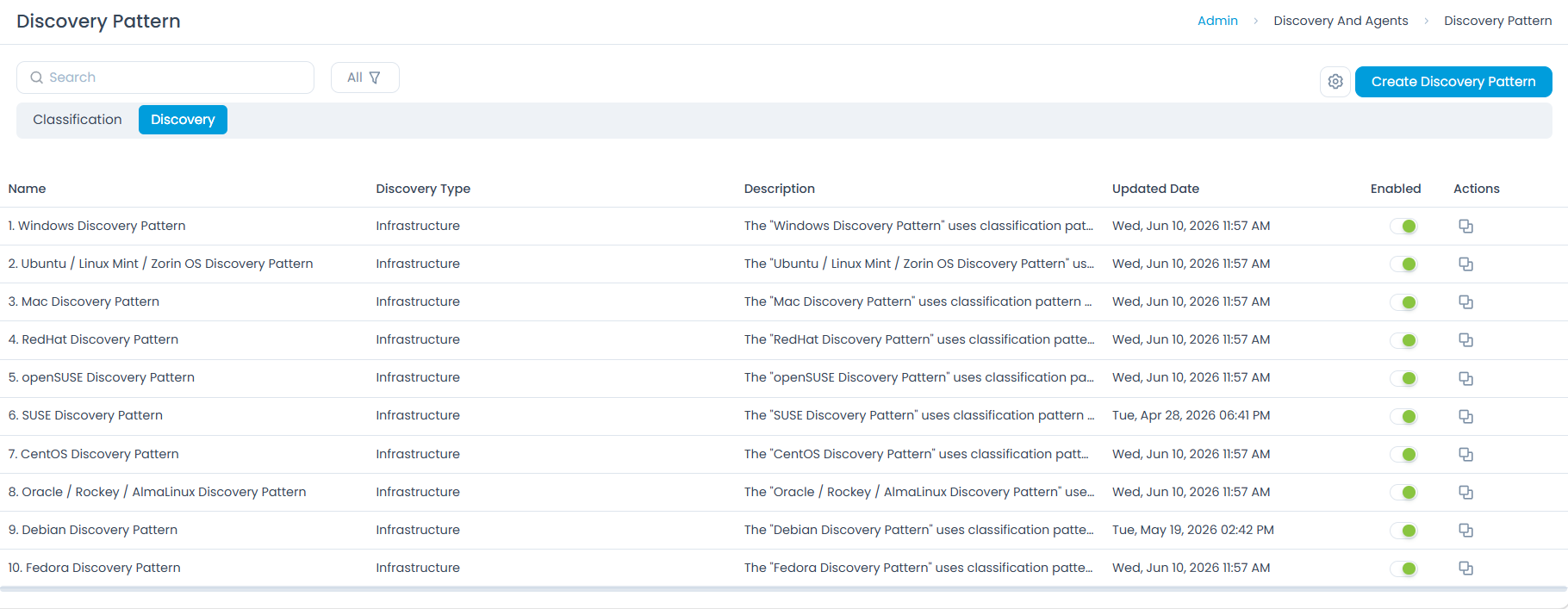
Task: Click the Name column header
Action: [27, 189]
